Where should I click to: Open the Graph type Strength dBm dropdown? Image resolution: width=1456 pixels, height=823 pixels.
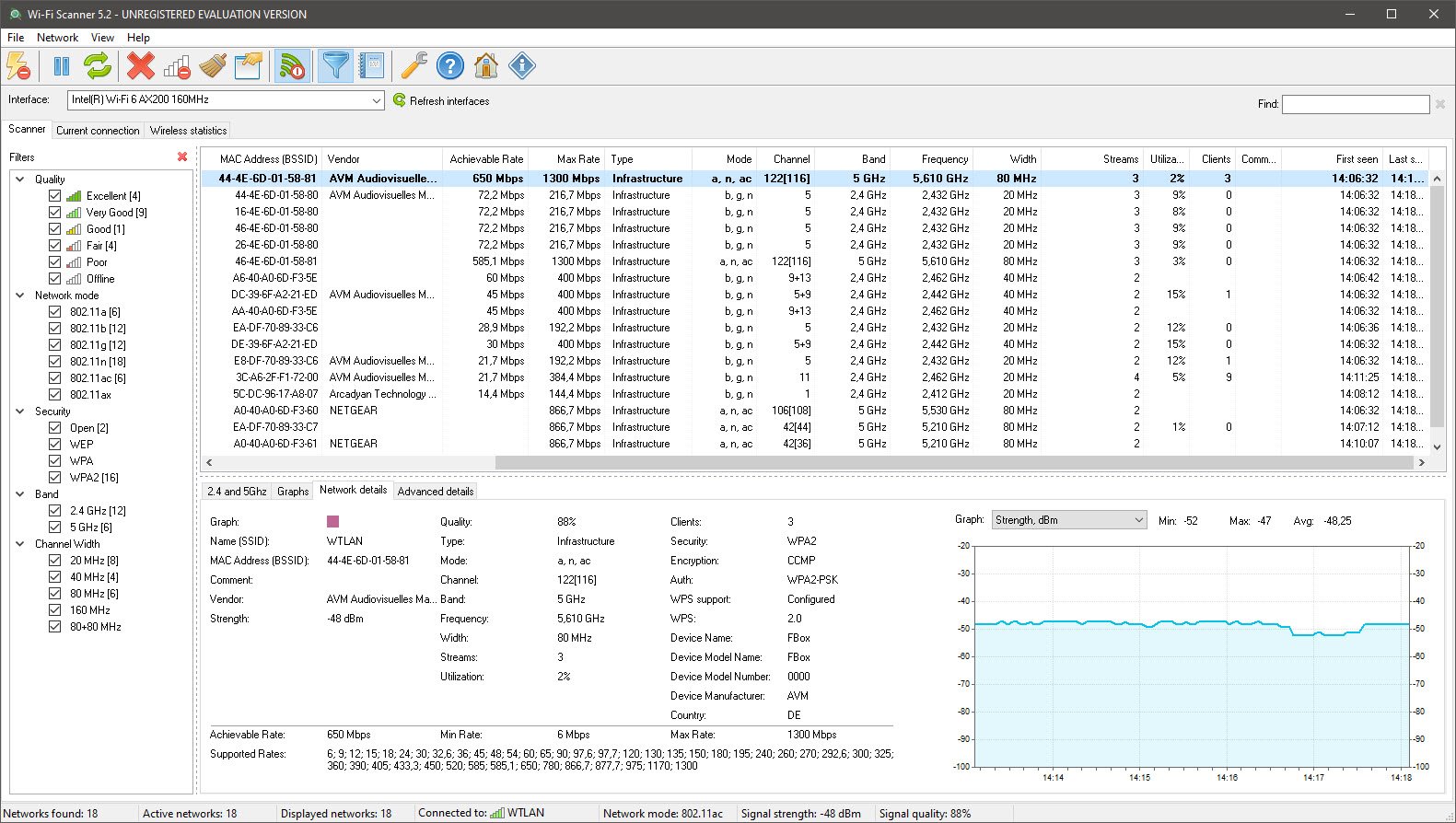[1068, 520]
